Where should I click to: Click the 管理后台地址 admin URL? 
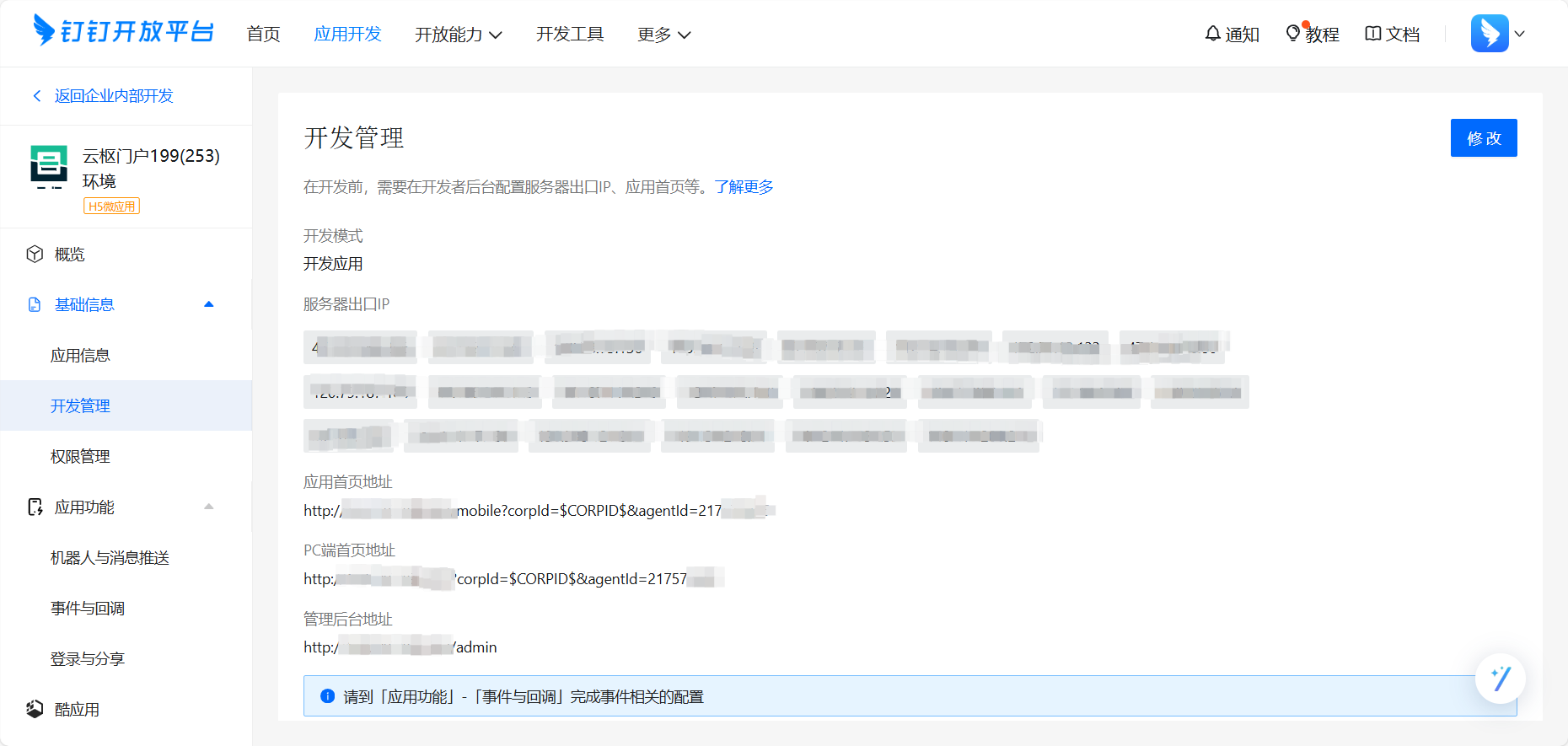point(400,647)
